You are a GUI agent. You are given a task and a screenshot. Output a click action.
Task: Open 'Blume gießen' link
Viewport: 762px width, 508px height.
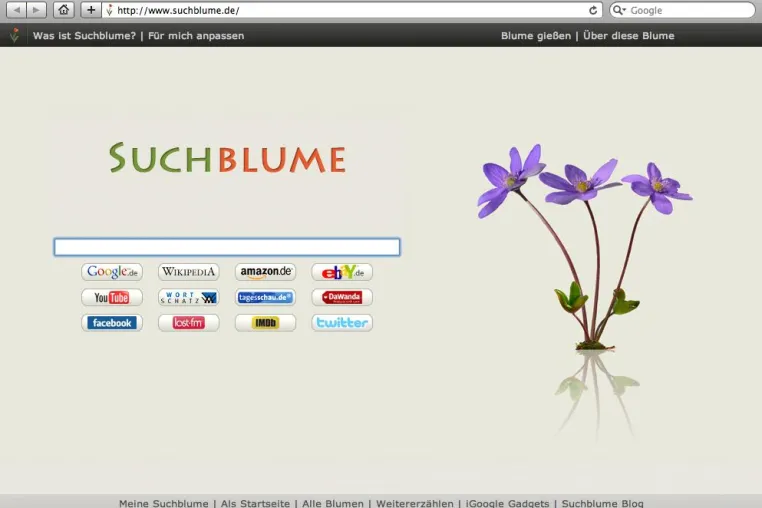coord(536,35)
